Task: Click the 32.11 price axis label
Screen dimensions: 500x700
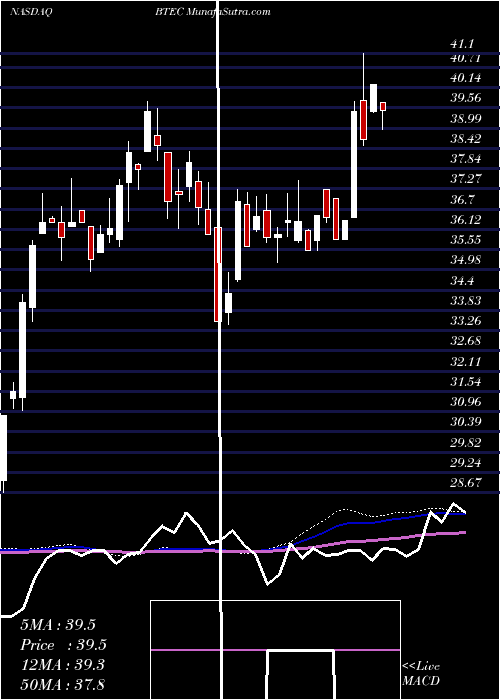Action: coord(466,361)
